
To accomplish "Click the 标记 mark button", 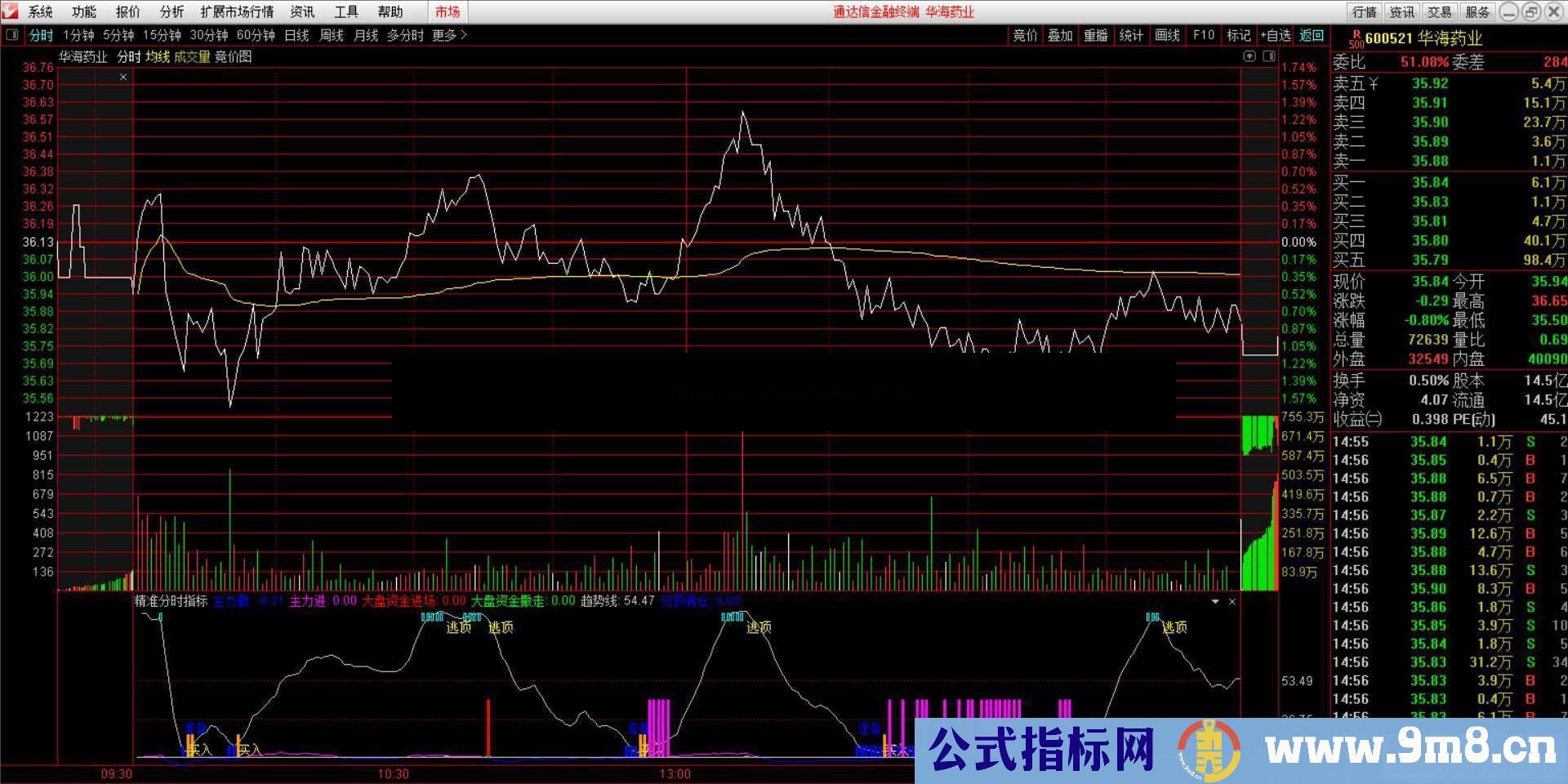I will tap(1239, 35).
